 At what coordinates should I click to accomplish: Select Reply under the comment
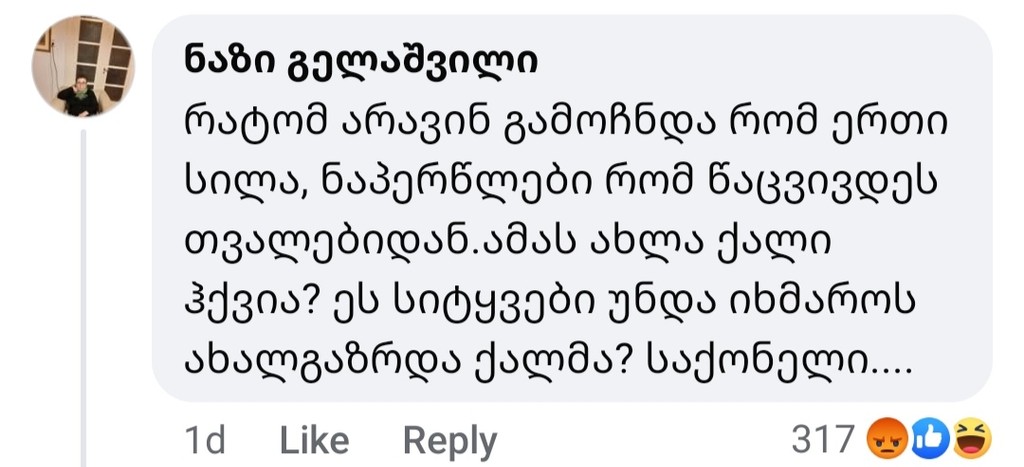450,442
